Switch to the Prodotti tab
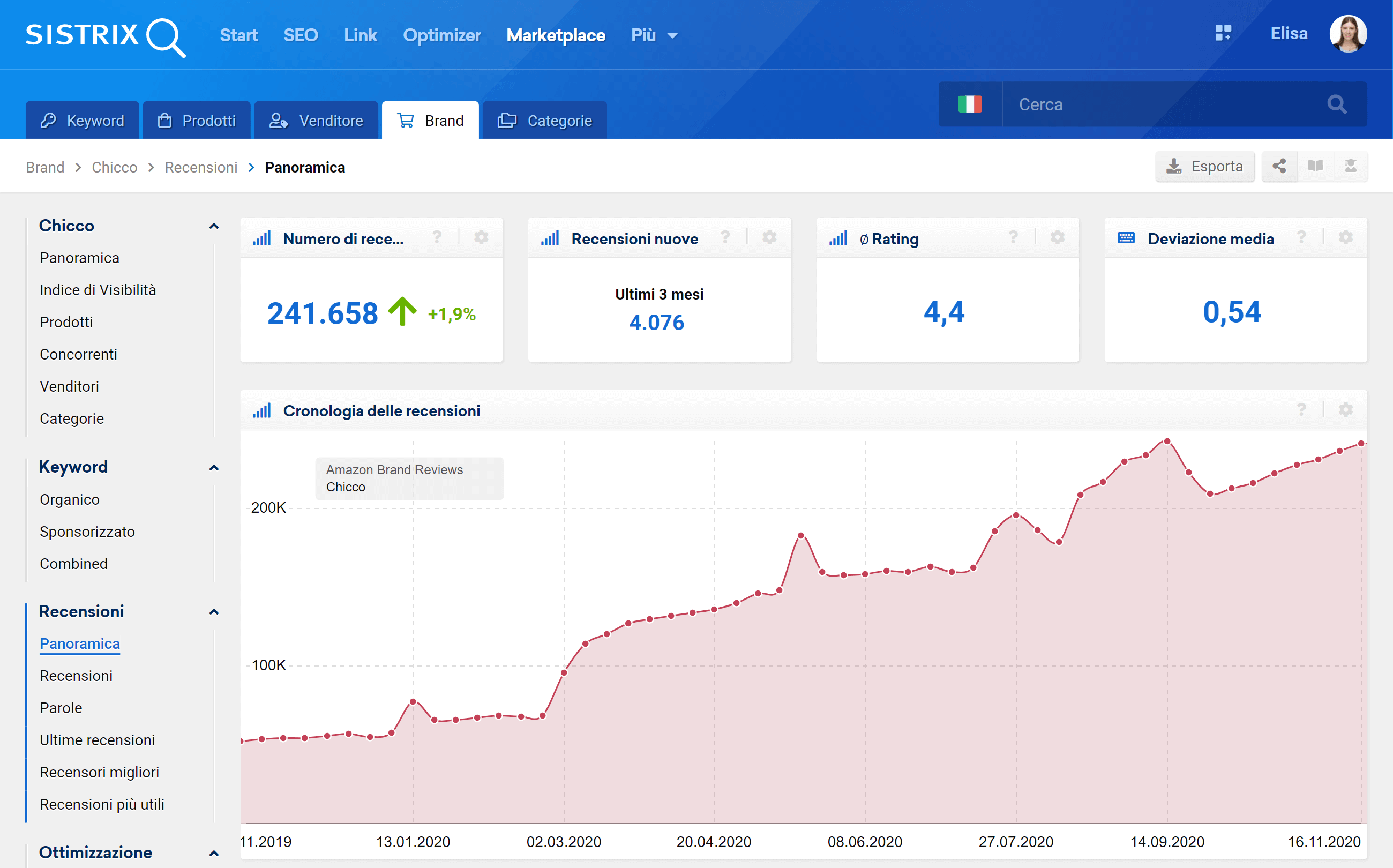Screen dimensions: 1393x868 [196, 121]
